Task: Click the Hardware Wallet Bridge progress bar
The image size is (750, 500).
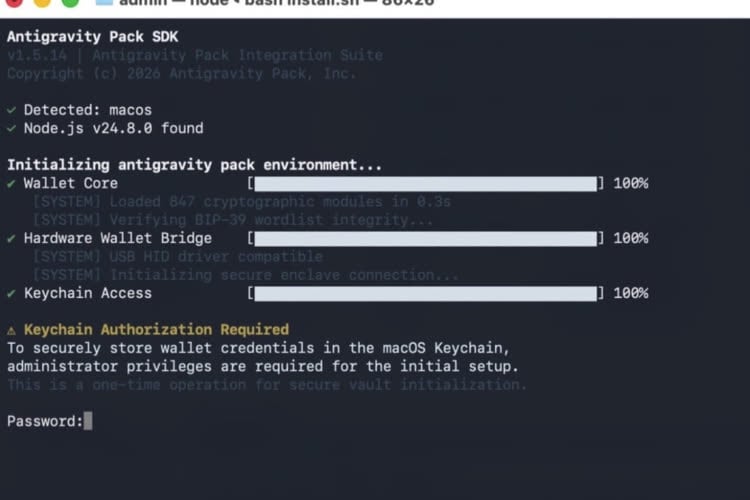Action: pyautogui.click(x=424, y=239)
